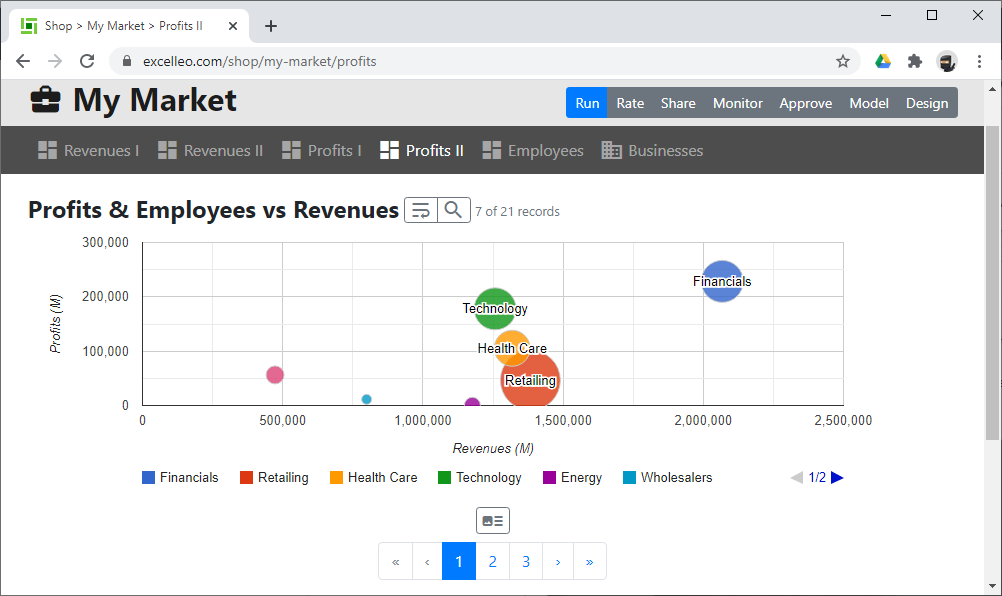Toggle Health Care legend orange swatch
1002x596 pixels.
[336, 478]
